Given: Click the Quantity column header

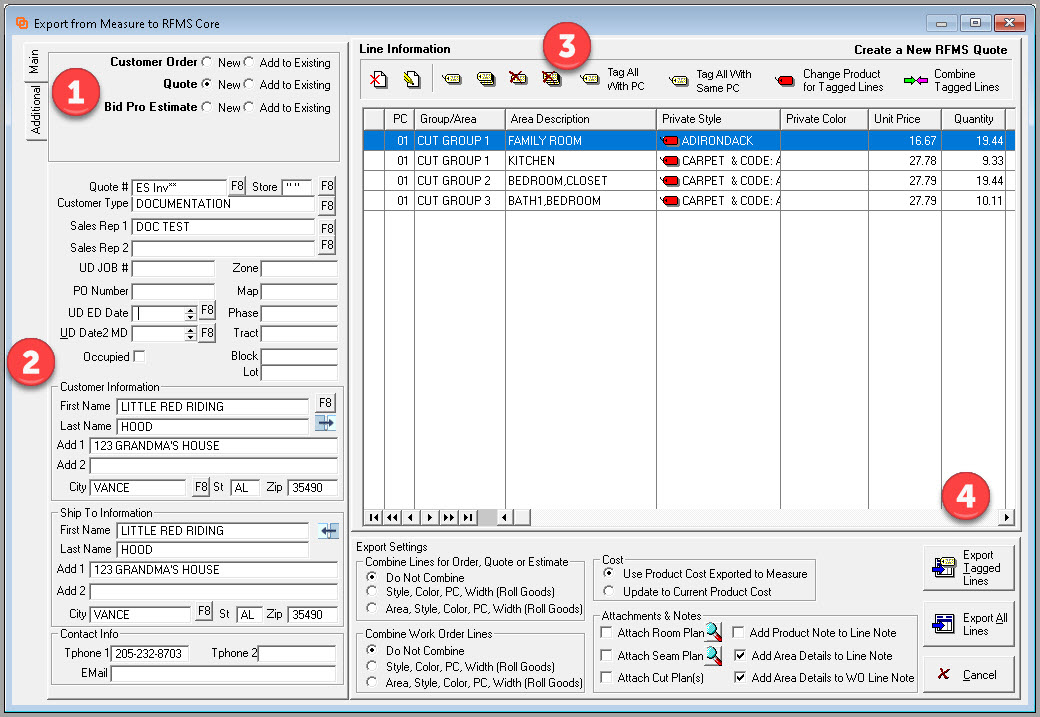Looking at the screenshot, I should pyautogui.click(x=974, y=119).
